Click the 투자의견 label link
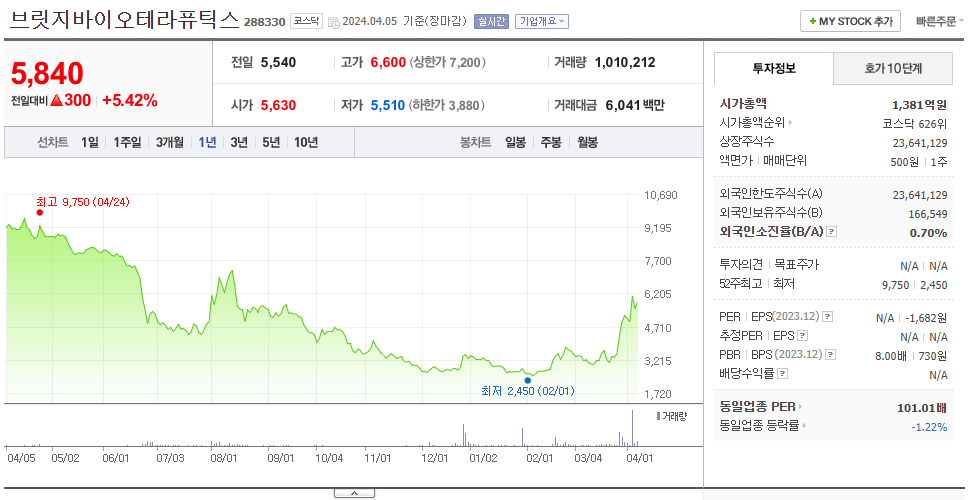 pyautogui.click(x=741, y=265)
